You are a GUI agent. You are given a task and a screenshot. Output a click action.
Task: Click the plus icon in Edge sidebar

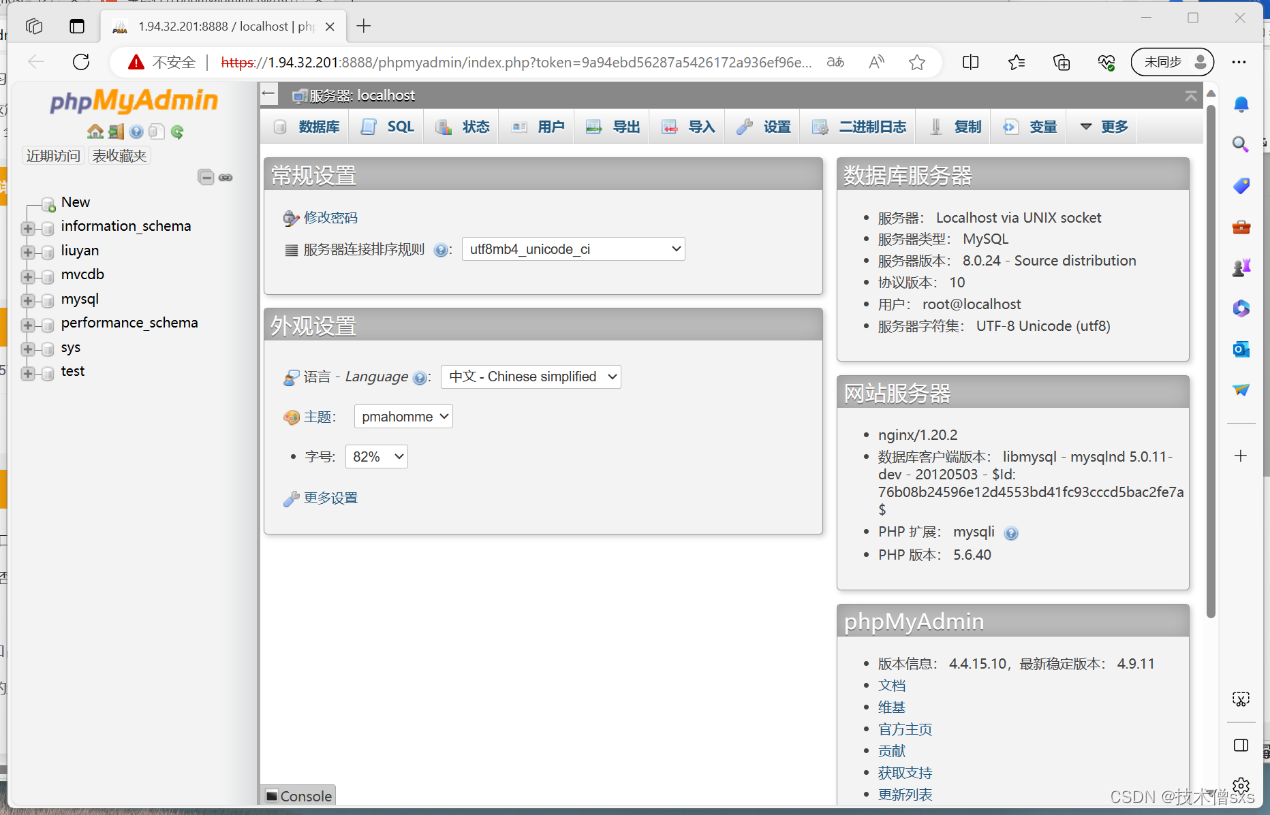[x=1241, y=456]
